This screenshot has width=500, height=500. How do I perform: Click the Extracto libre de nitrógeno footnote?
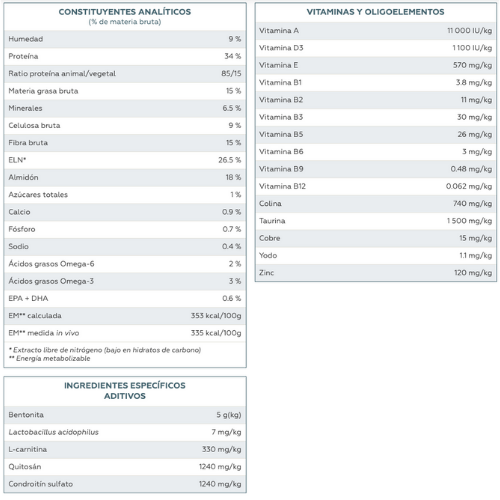pyautogui.click(x=105, y=350)
